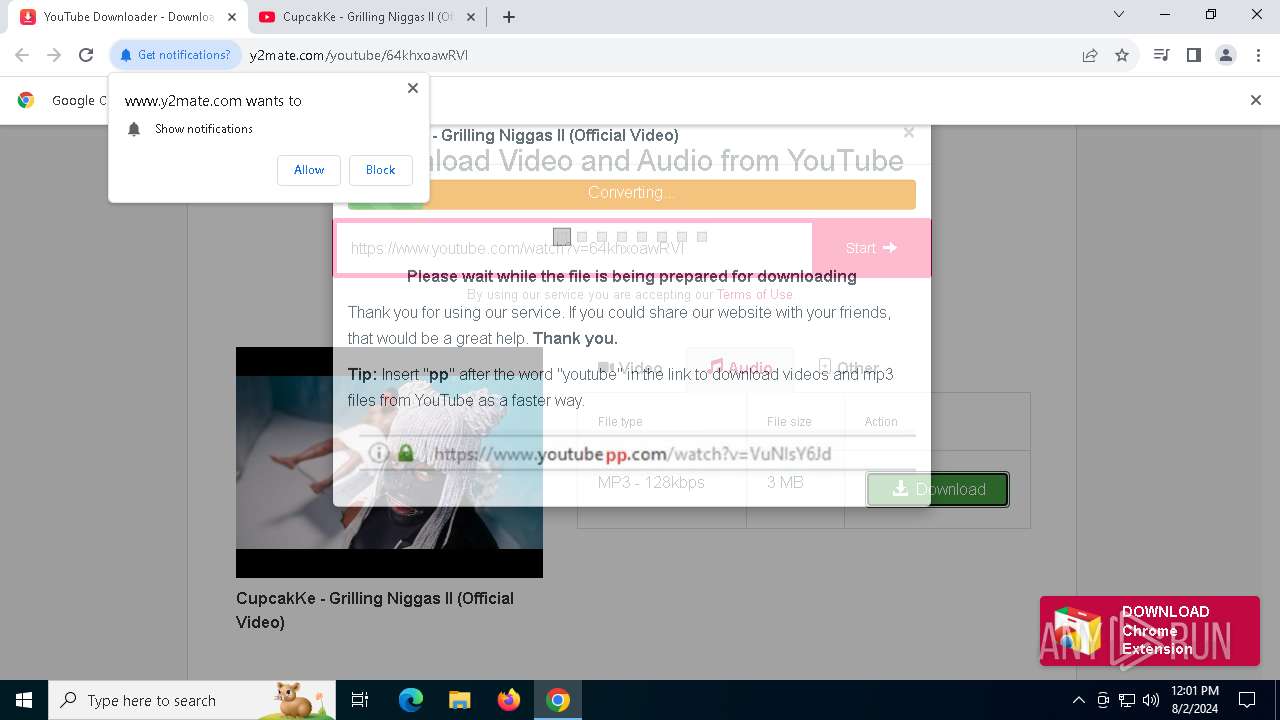
Task: Toggle browser side panel
Action: (1193, 55)
